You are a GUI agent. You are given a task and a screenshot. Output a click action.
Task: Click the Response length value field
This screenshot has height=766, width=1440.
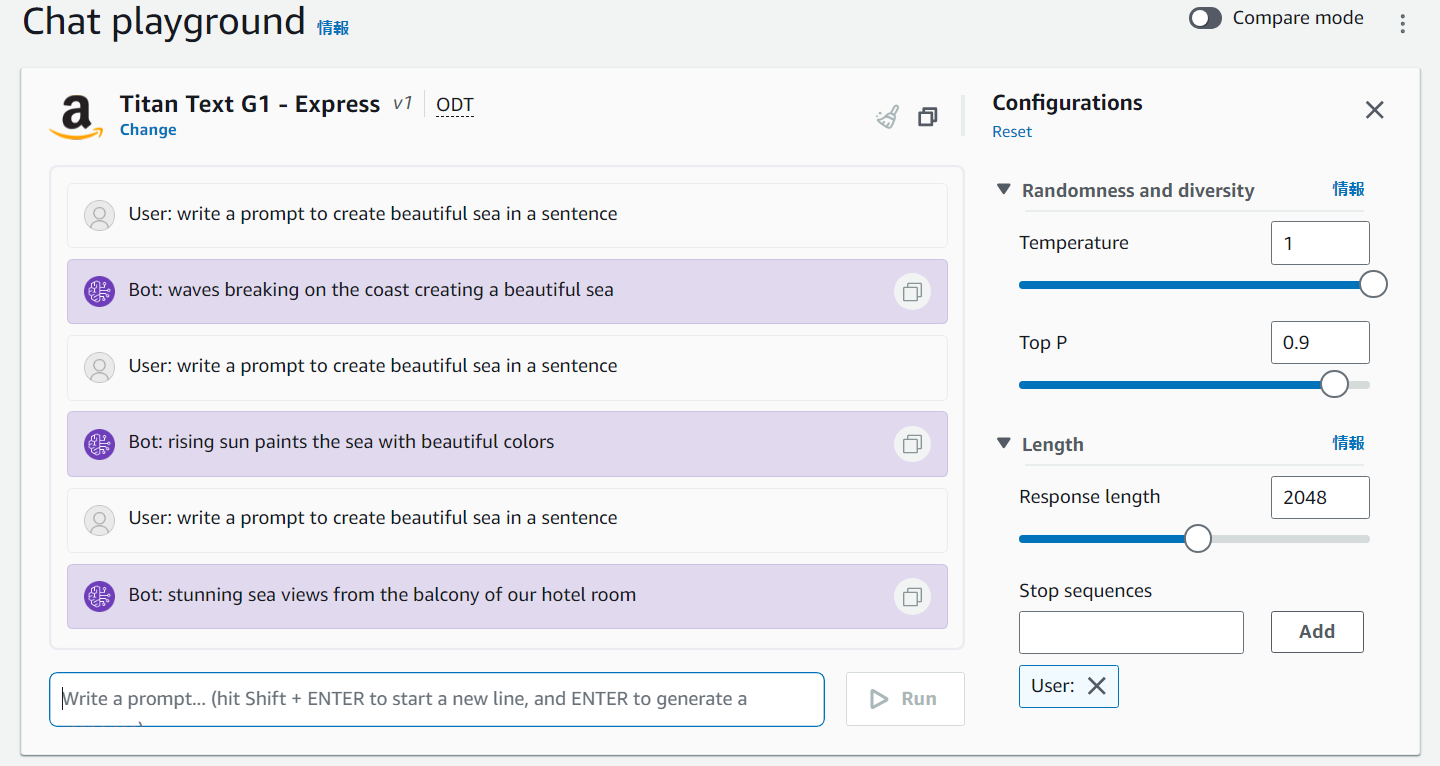(1320, 498)
